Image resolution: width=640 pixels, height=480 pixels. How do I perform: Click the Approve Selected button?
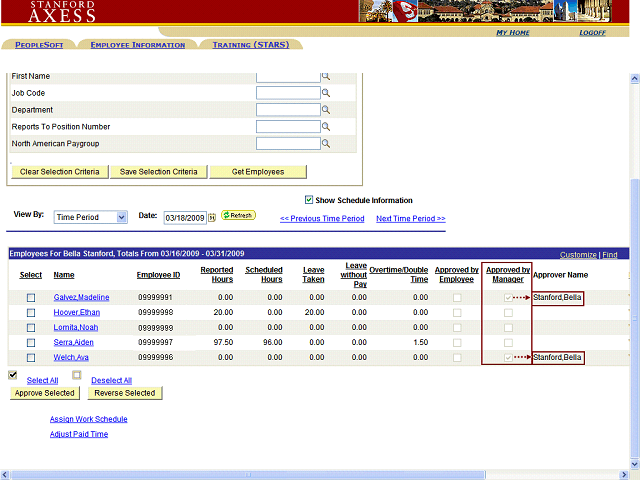click(45, 393)
